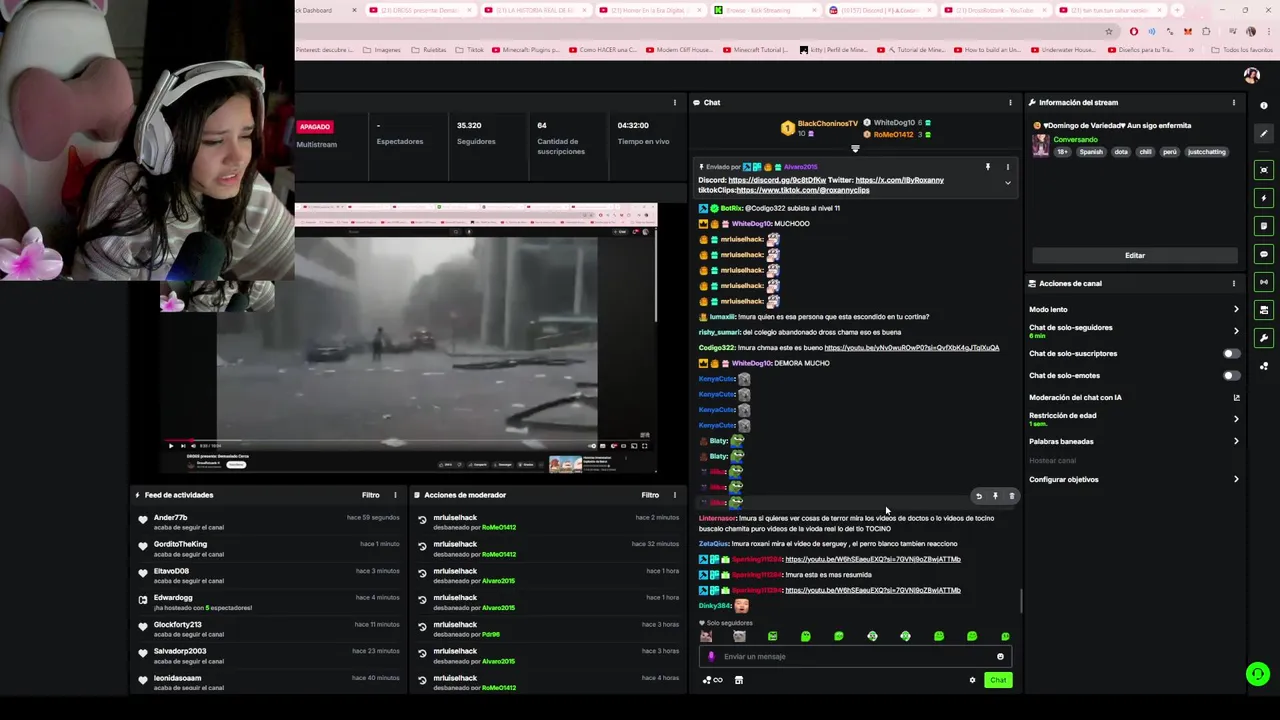
Task: Expand Palabras baneadas settings
Action: coord(1236,441)
